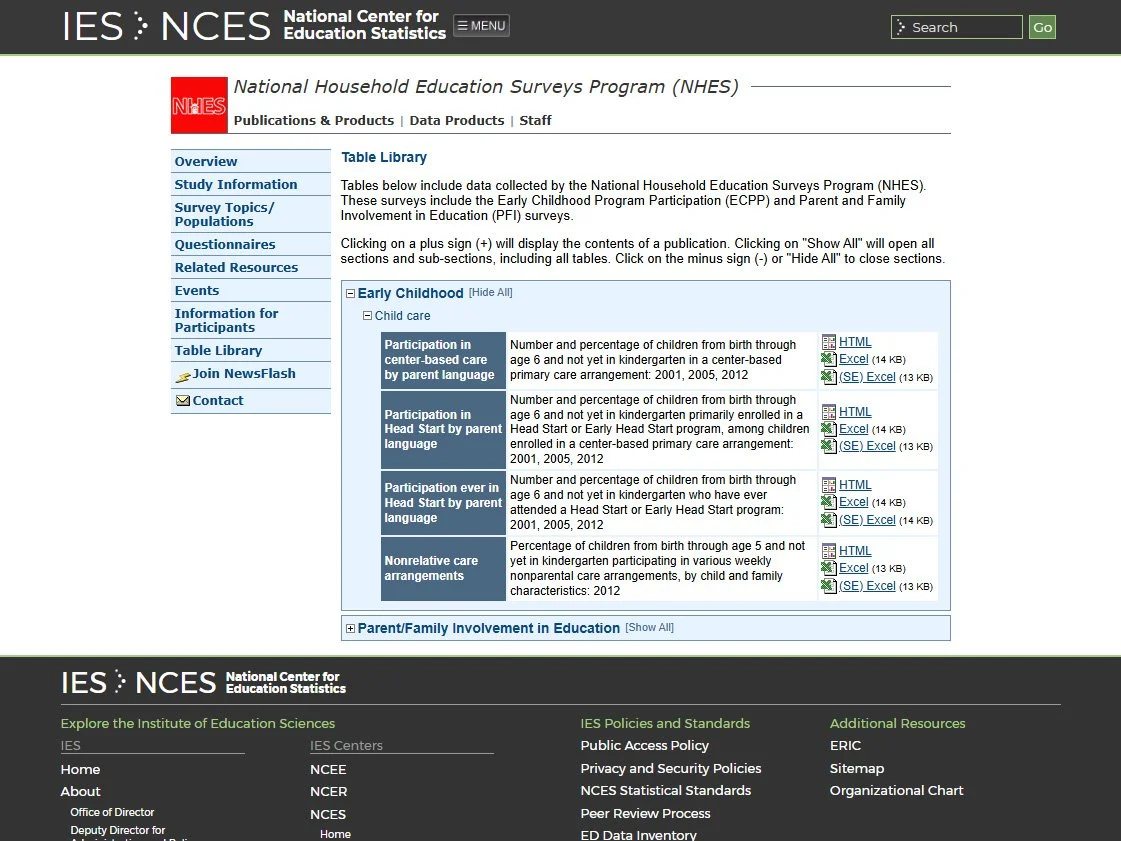Click HTML table icon in Nonrelative care arrangements row
1121x841 pixels.
coord(829,551)
